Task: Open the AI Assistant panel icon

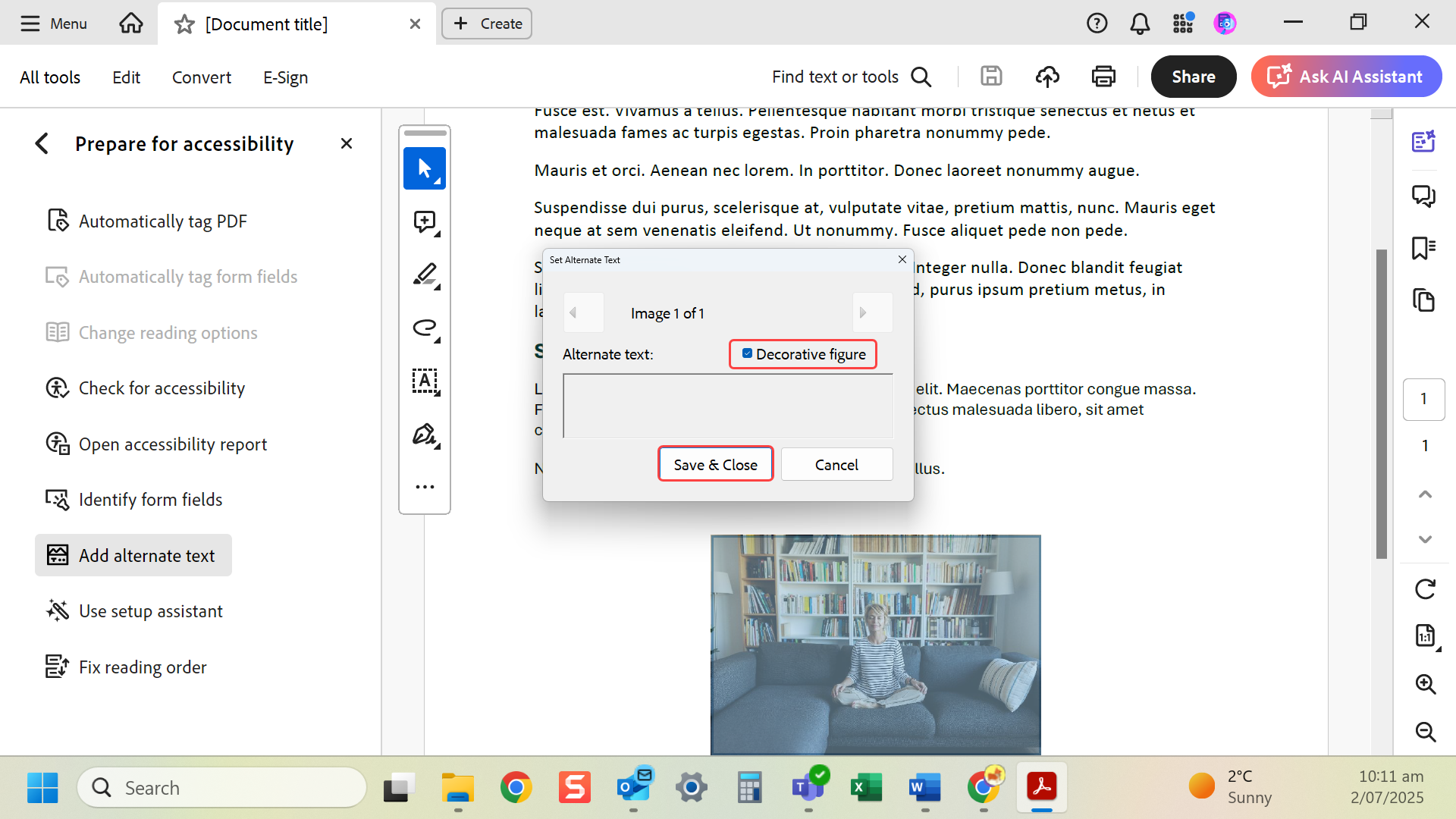Action: (1423, 142)
